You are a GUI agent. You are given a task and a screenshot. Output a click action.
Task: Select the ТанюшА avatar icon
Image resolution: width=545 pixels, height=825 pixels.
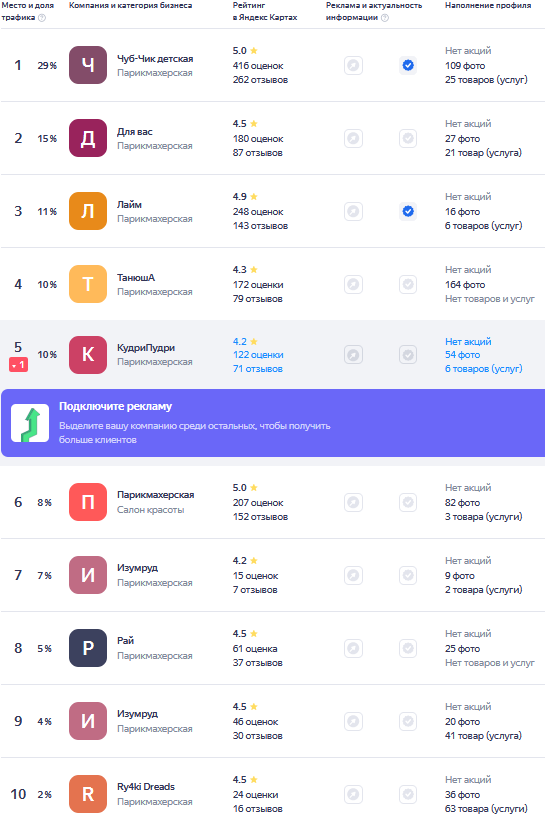88,284
